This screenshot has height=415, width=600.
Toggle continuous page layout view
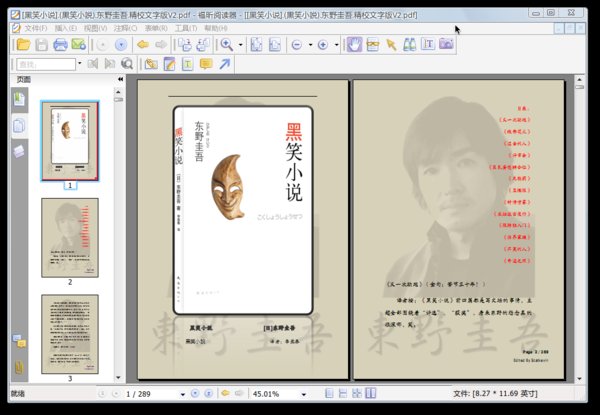pyautogui.click(x=344, y=394)
